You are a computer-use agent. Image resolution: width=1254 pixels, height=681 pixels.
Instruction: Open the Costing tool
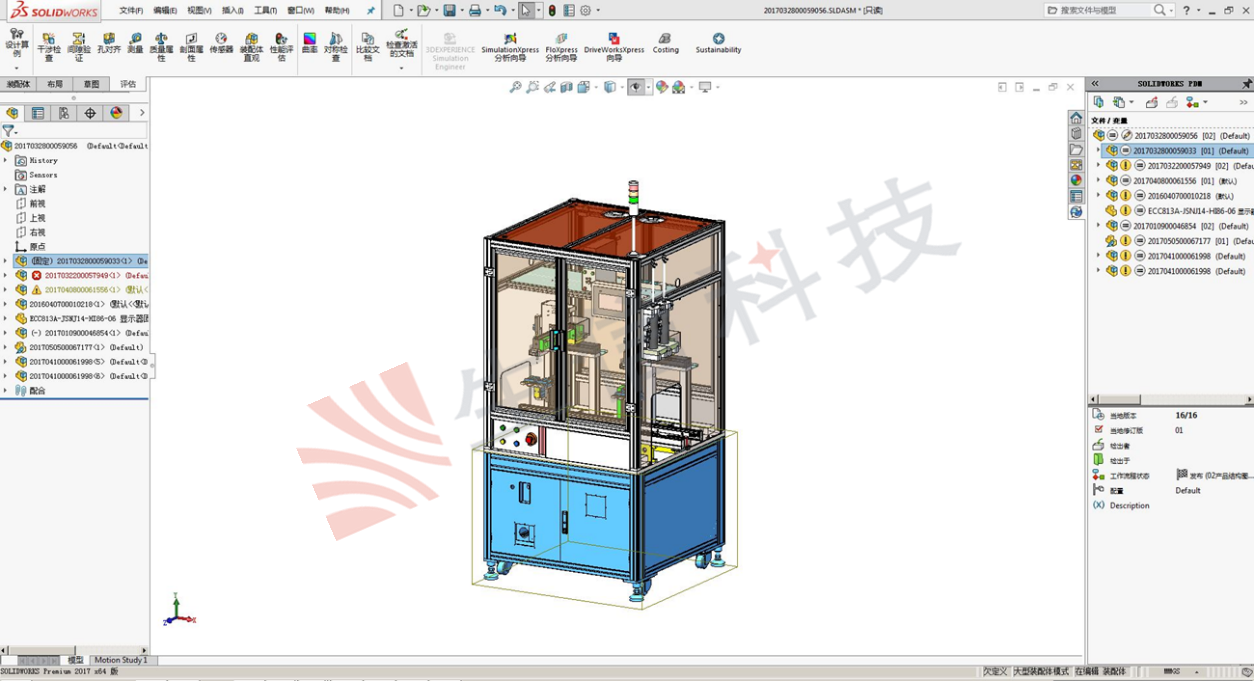coord(666,43)
